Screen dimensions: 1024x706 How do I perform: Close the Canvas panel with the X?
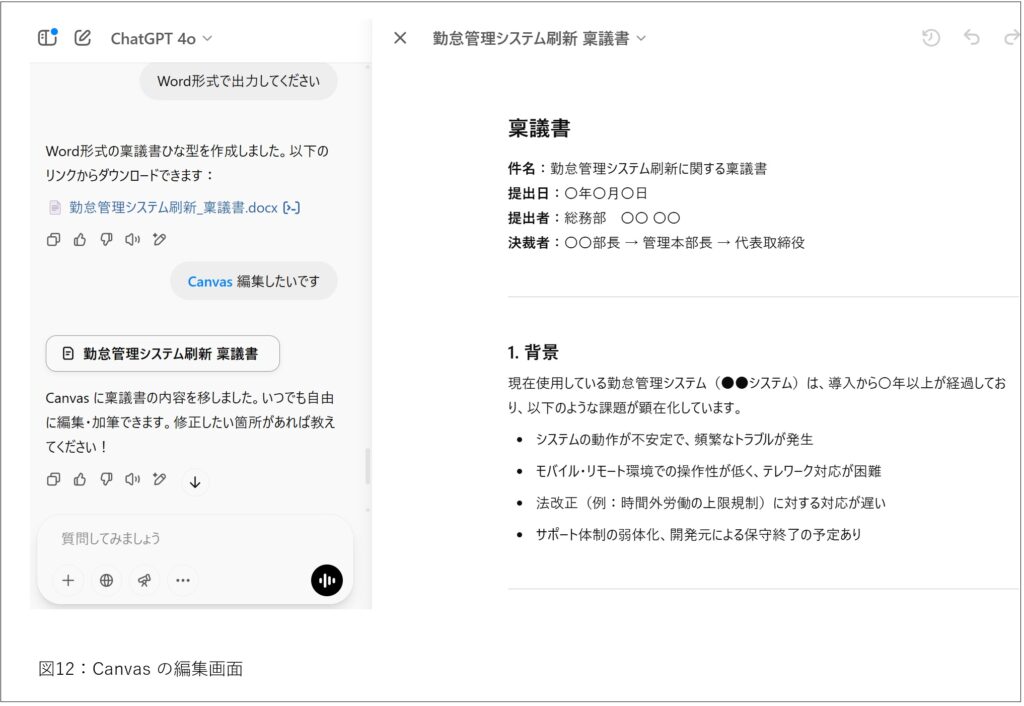(x=399, y=37)
